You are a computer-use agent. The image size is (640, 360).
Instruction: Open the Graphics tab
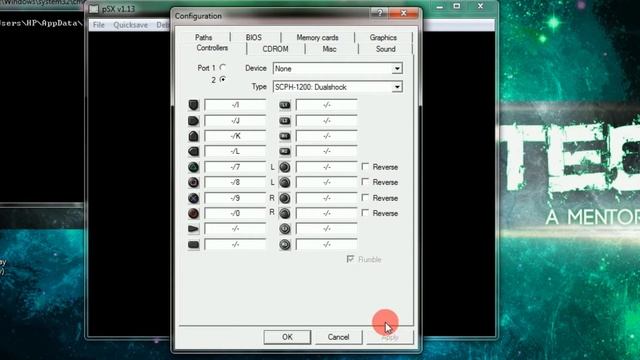click(383, 38)
